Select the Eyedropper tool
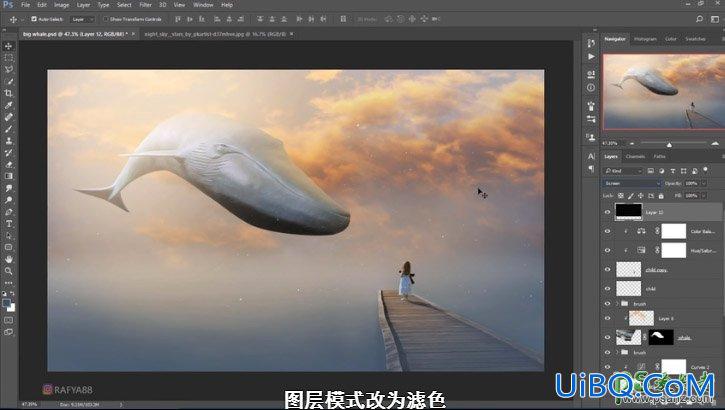Screen dimensions: 725x410 (x=8, y=105)
